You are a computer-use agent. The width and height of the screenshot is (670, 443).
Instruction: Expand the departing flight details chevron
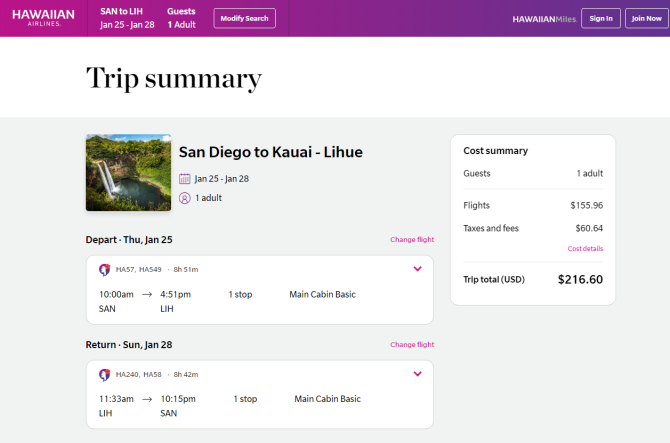pyautogui.click(x=417, y=269)
